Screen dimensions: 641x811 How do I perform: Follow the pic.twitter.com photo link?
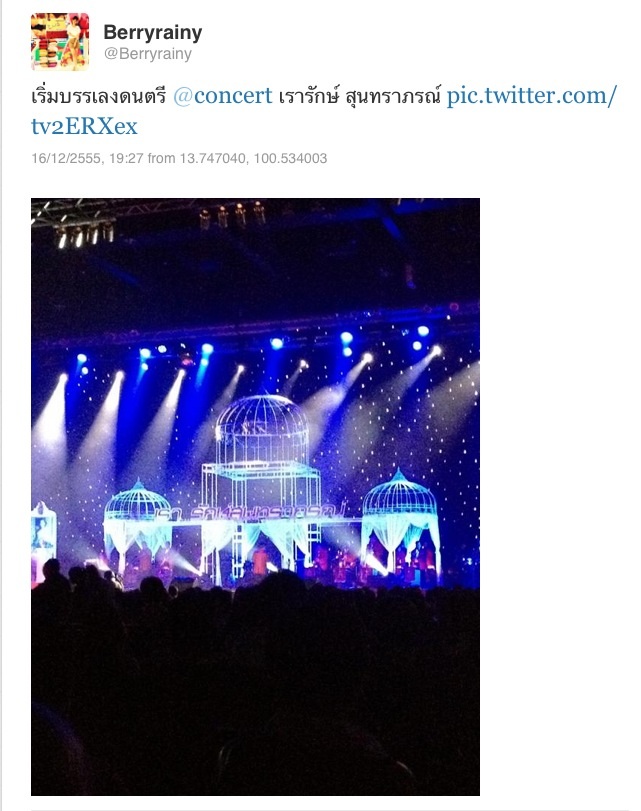point(531,96)
